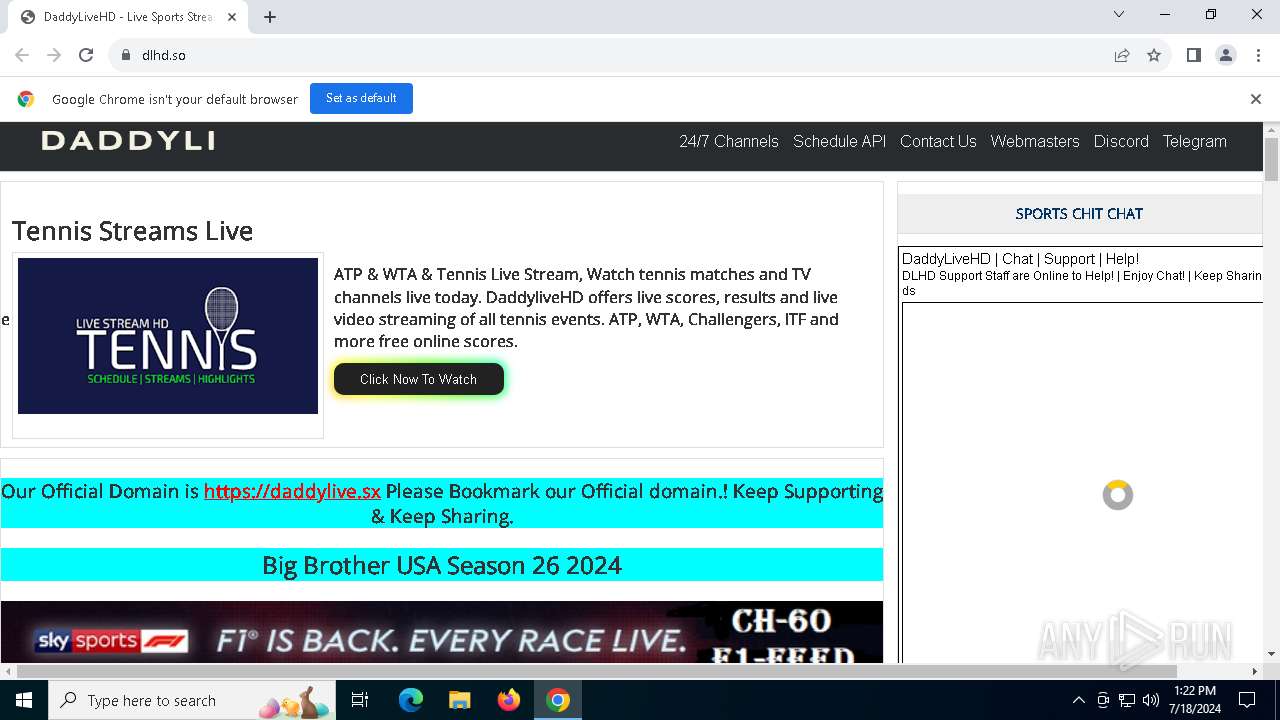The image size is (1280, 720).
Task: Click the scroll-down arrow of page scrollbar
Action: pos(1271,654)
